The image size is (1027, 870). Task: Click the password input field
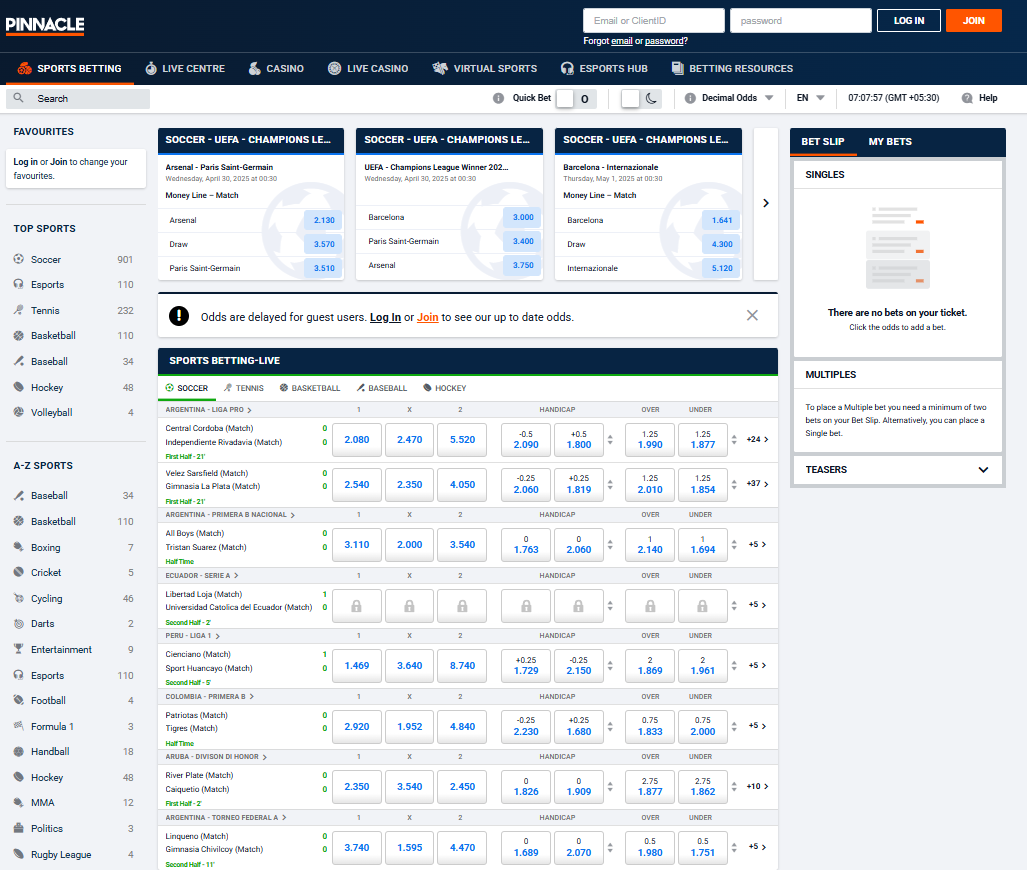tap(800, 20)
